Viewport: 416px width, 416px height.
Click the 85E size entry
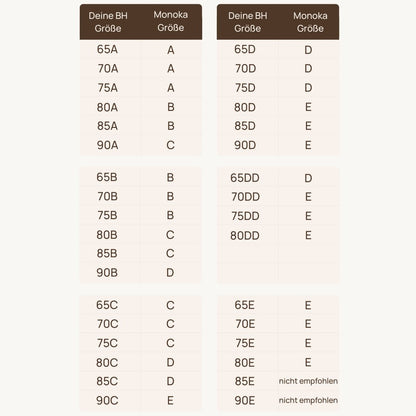pyautogui.click(x=245, y=381)
